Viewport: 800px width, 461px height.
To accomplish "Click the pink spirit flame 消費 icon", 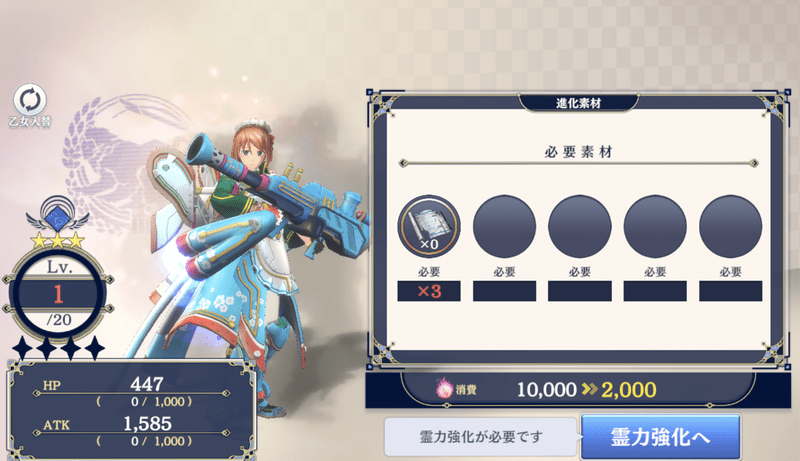I will pyautogui.click(x=444, y=389).
